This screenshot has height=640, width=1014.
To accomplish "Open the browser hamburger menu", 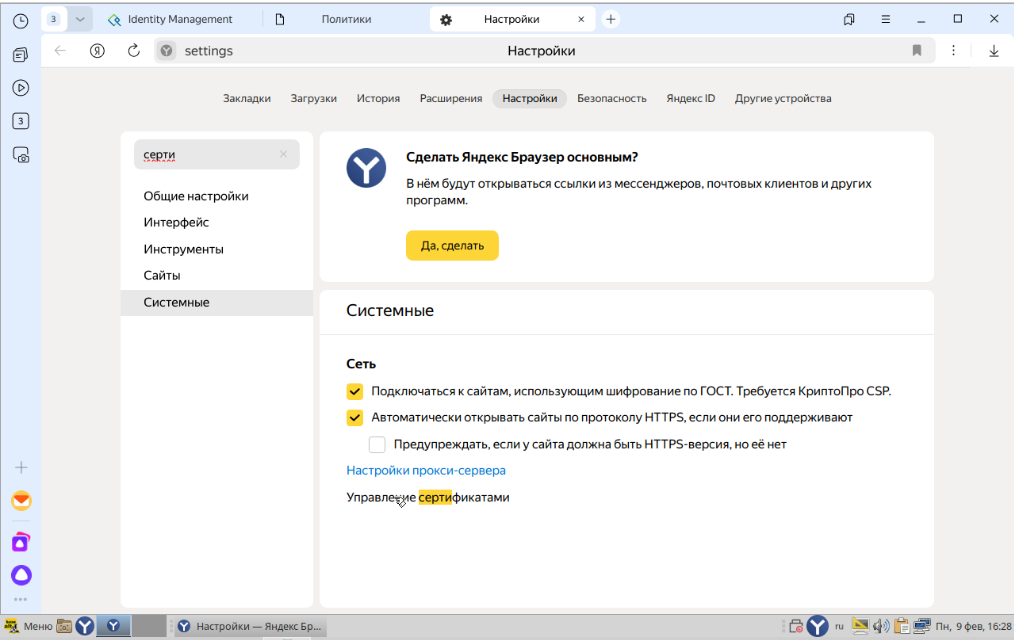I will 886,19.
